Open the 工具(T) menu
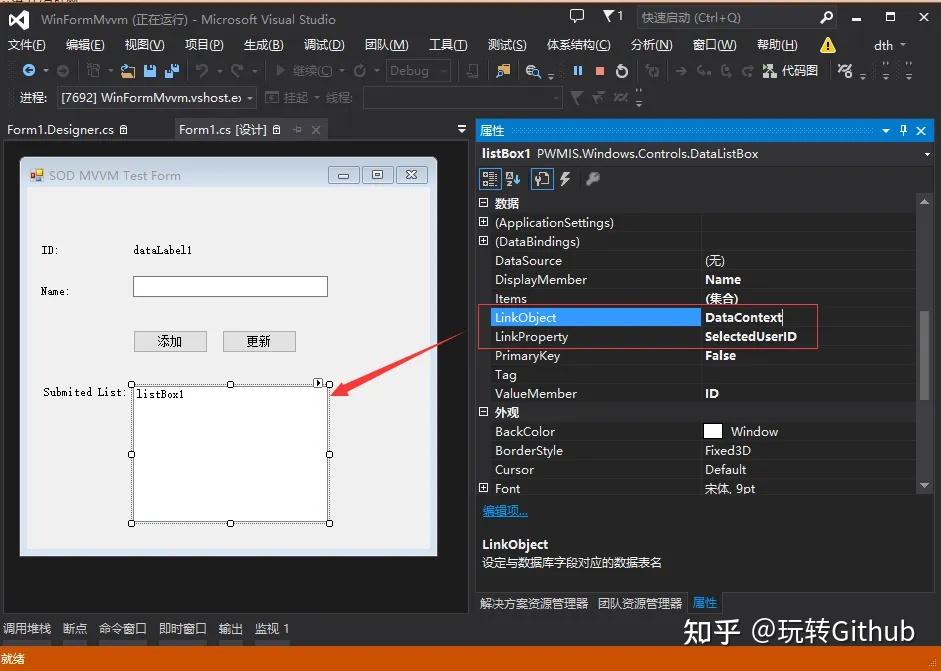 [448, 45]
